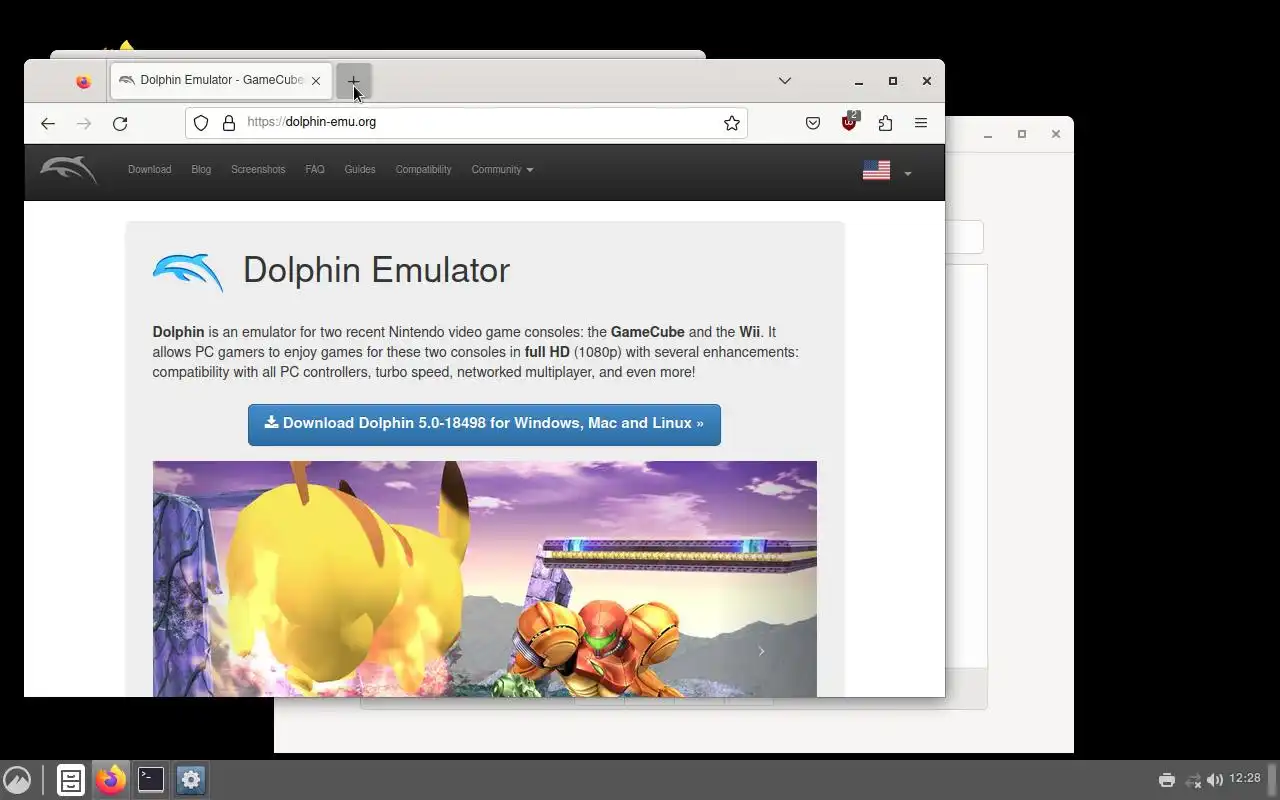
Task: Open the Compatibility nav link
Action: (x=423, y=170)
